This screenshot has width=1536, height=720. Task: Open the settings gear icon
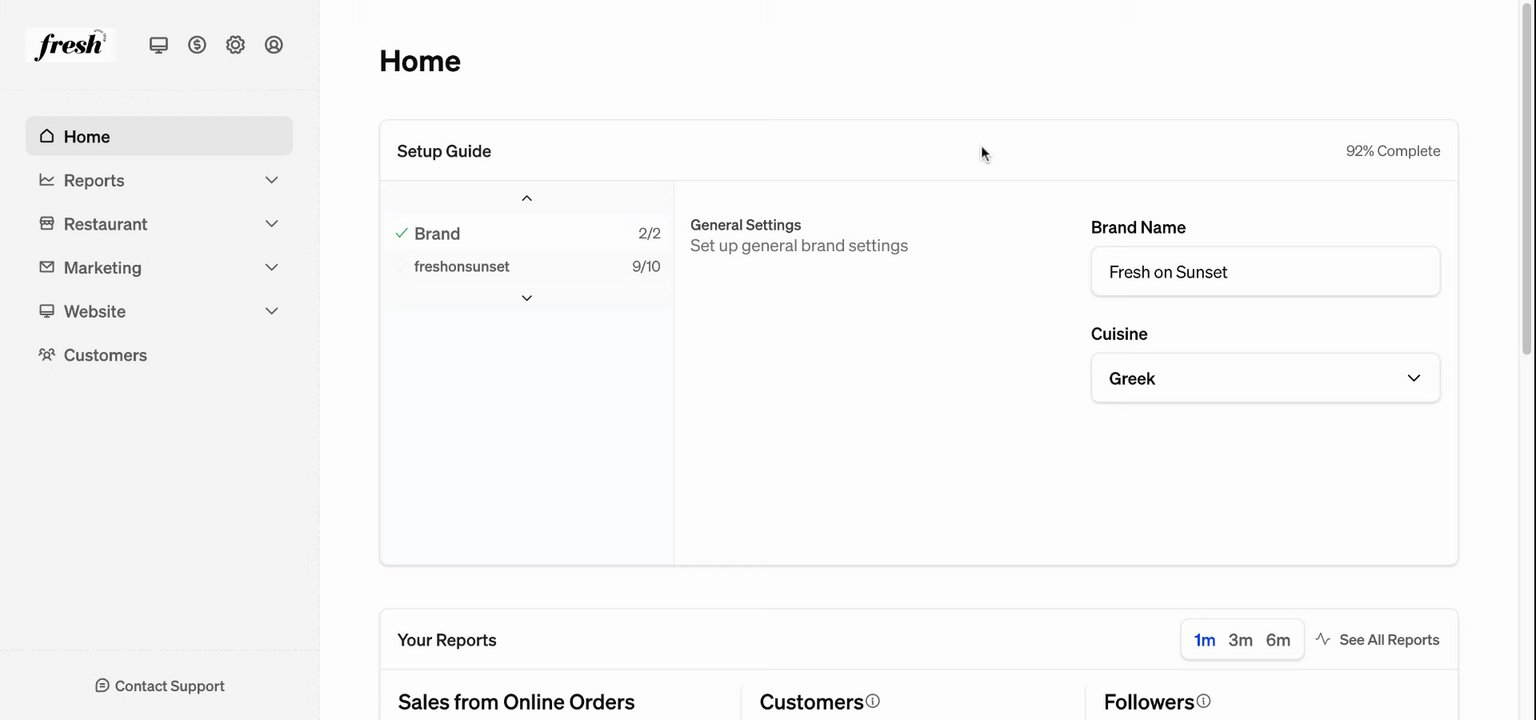[235, 45]
